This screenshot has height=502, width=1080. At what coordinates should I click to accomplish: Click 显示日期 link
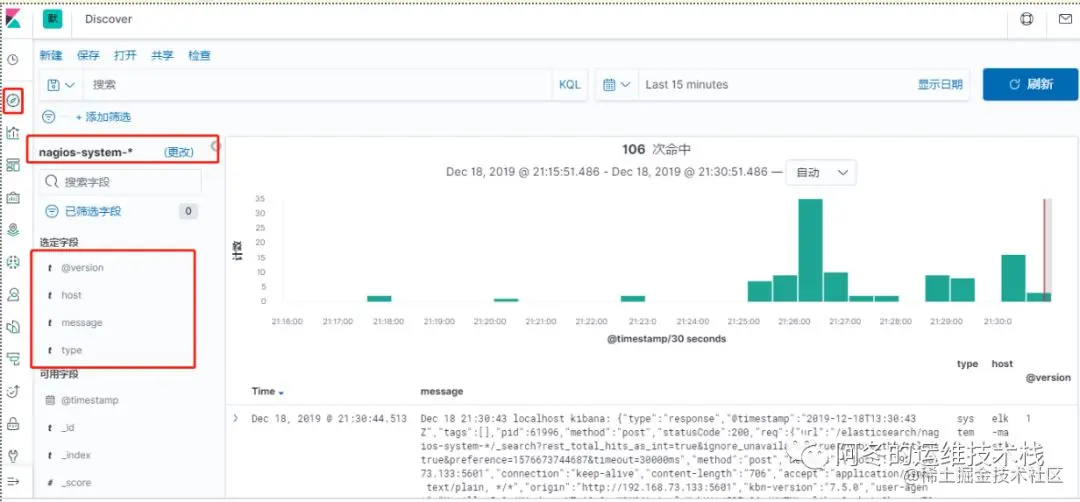point(940,85)
